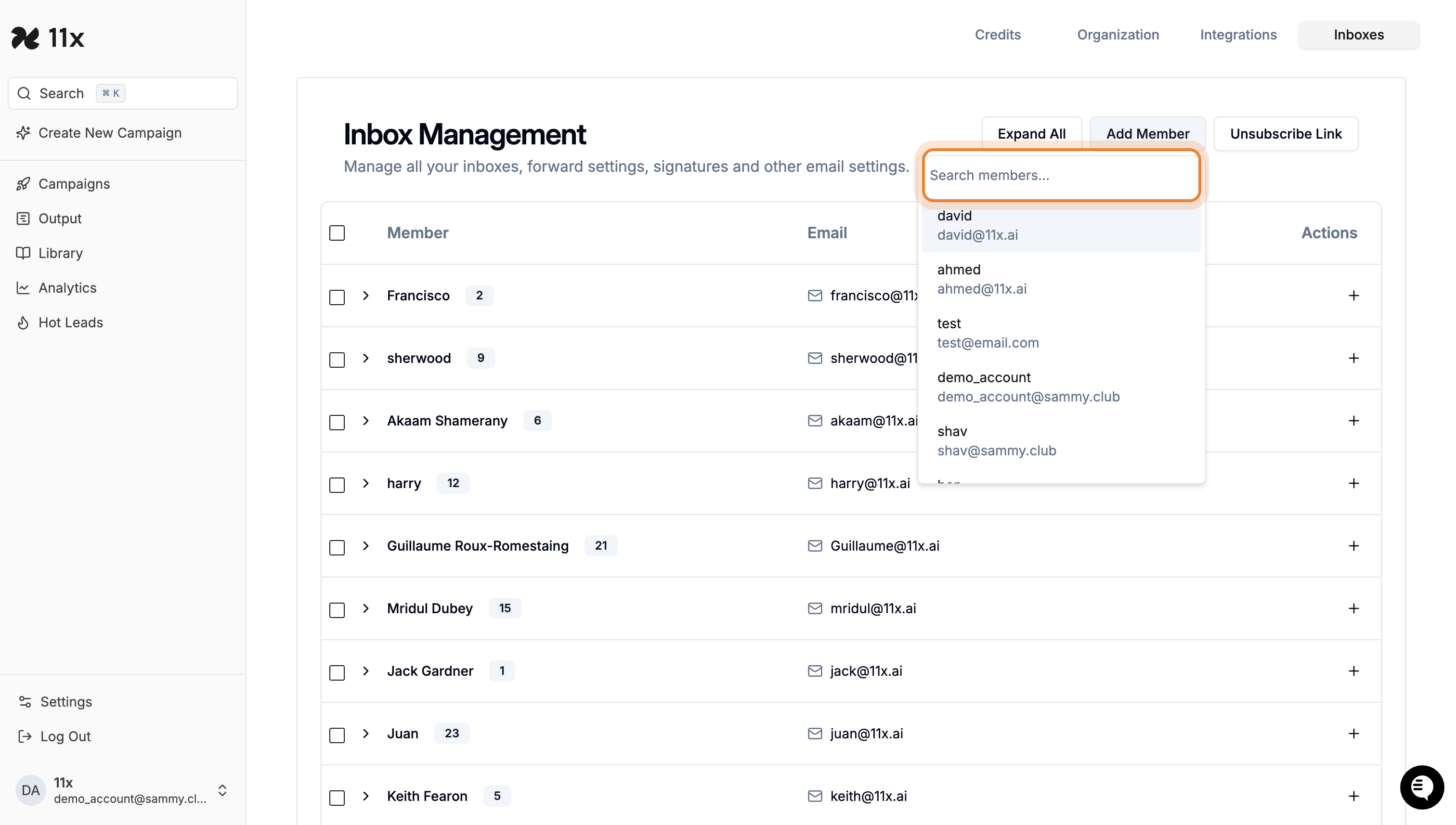Open the account switcher arrows

(x=222, y=790)
